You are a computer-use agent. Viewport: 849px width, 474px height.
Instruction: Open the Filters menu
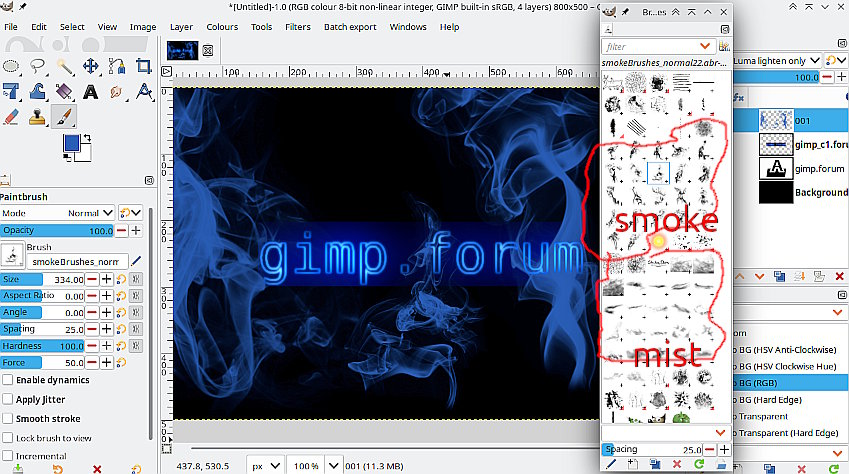tap(298, 27)
